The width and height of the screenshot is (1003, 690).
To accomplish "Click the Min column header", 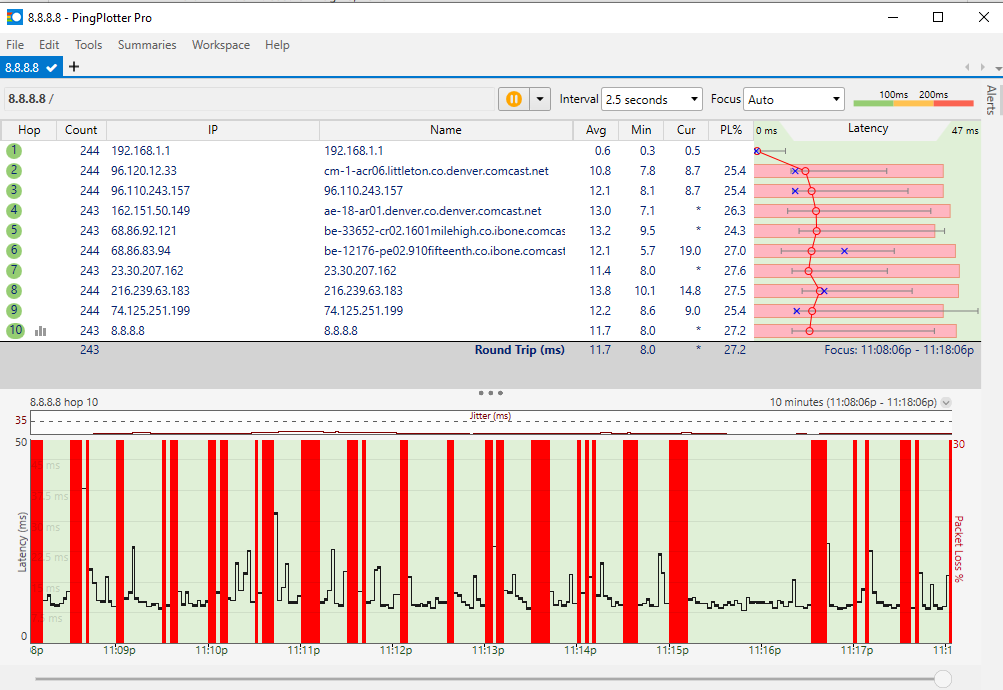I will pyautogui.click(x=641, y=130).
